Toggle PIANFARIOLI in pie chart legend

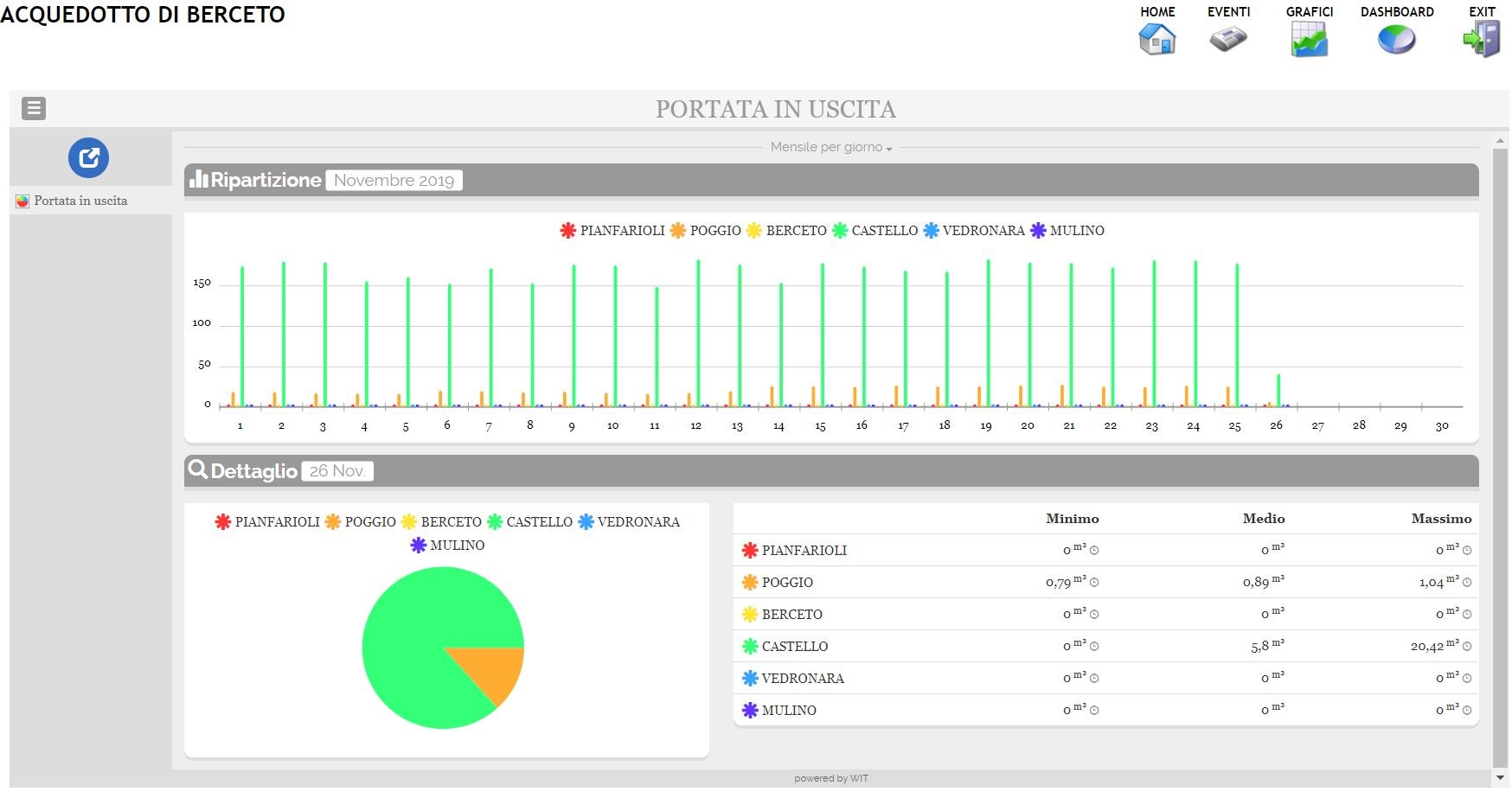(x=267, y=522)
